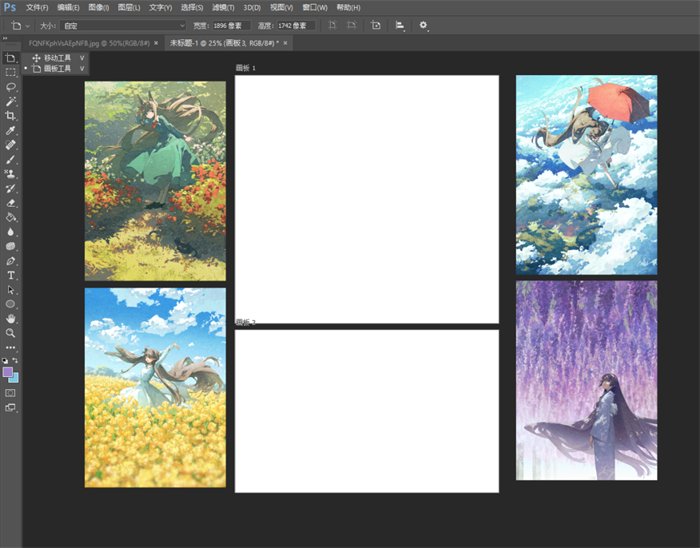Viewport: 700px width, 548px height.
Task: Select the Zoom magnifier tool
Action: click(x=11, y=333)
